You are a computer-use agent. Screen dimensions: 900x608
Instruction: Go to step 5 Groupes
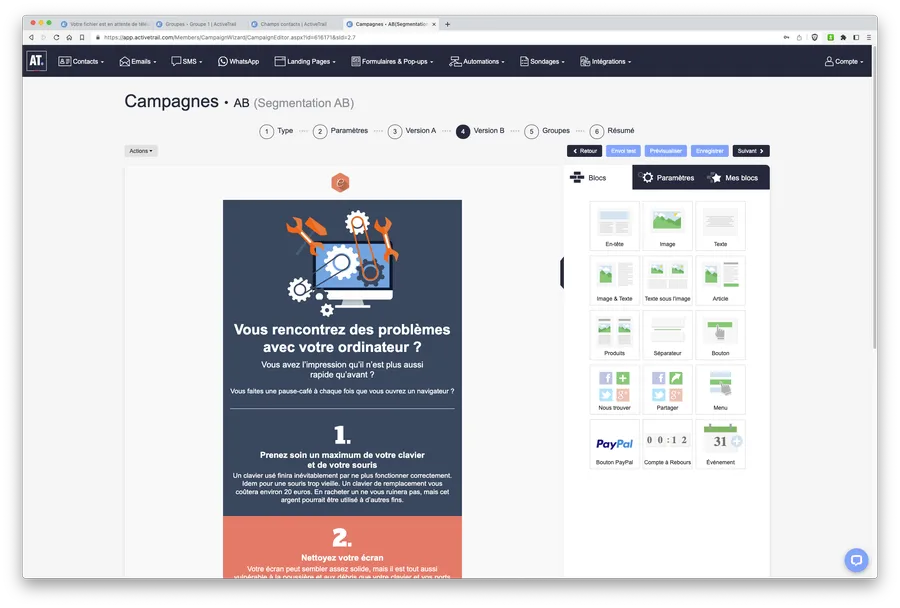tap(547, 131)
